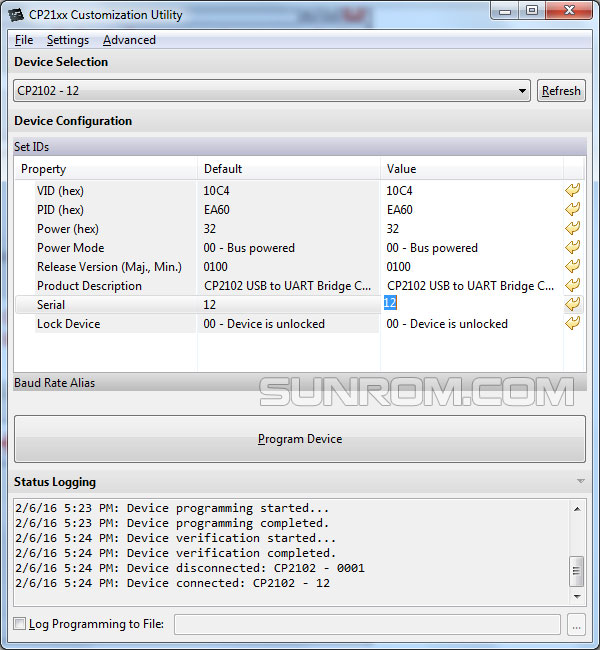Open the File menu
Viewport: 600px width, 650px height.
click(x=24, y=40)
